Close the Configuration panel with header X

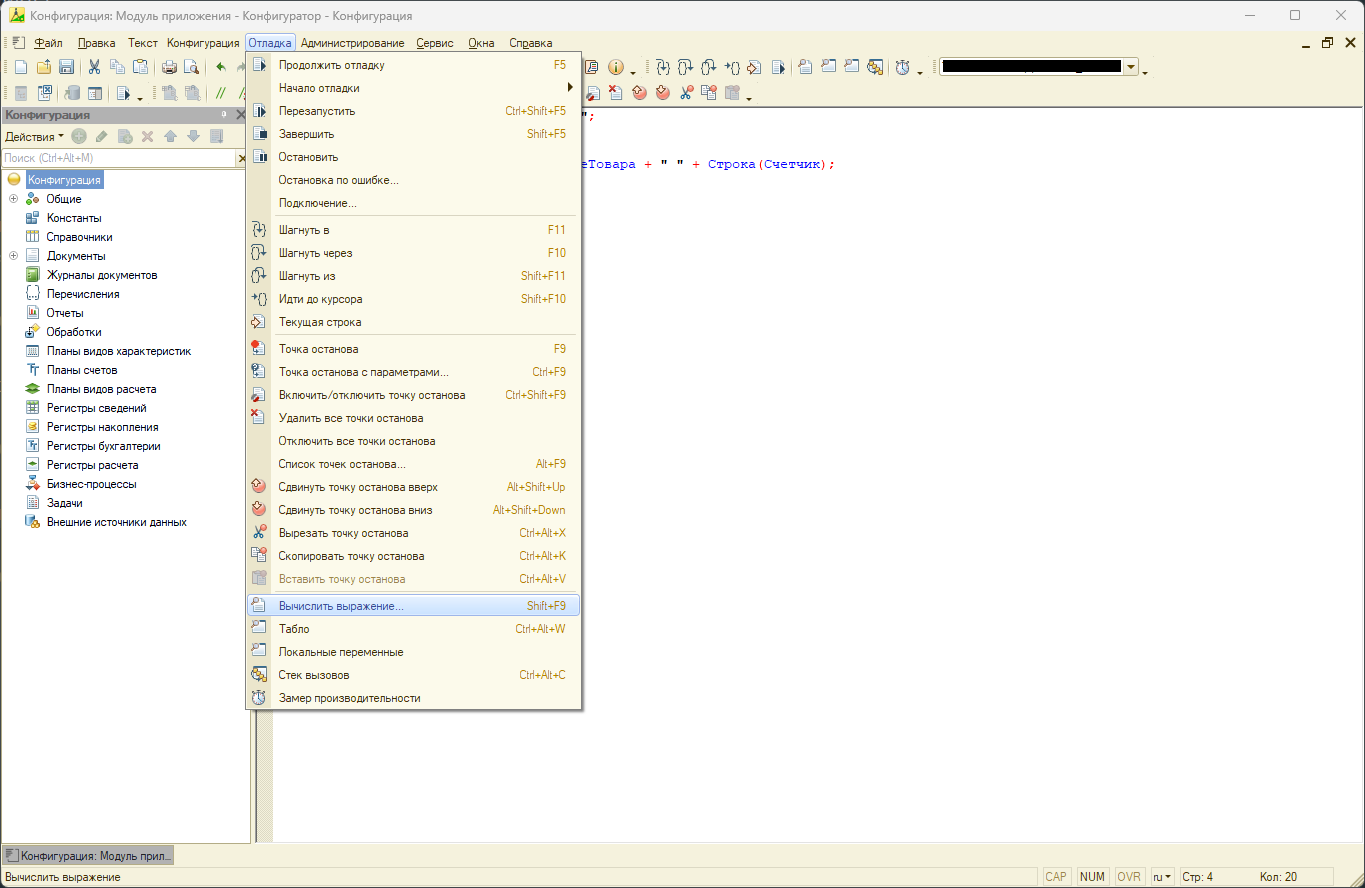pyautogui.click(x=240, y=115)
